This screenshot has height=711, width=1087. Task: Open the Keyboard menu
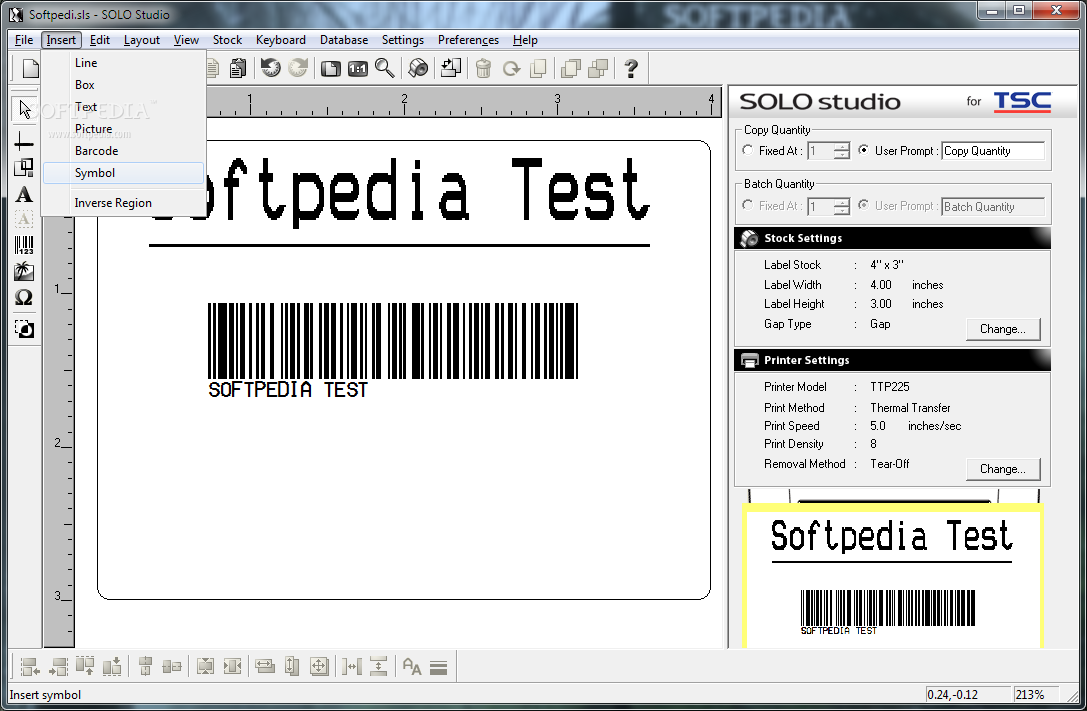tap(281, 40)
